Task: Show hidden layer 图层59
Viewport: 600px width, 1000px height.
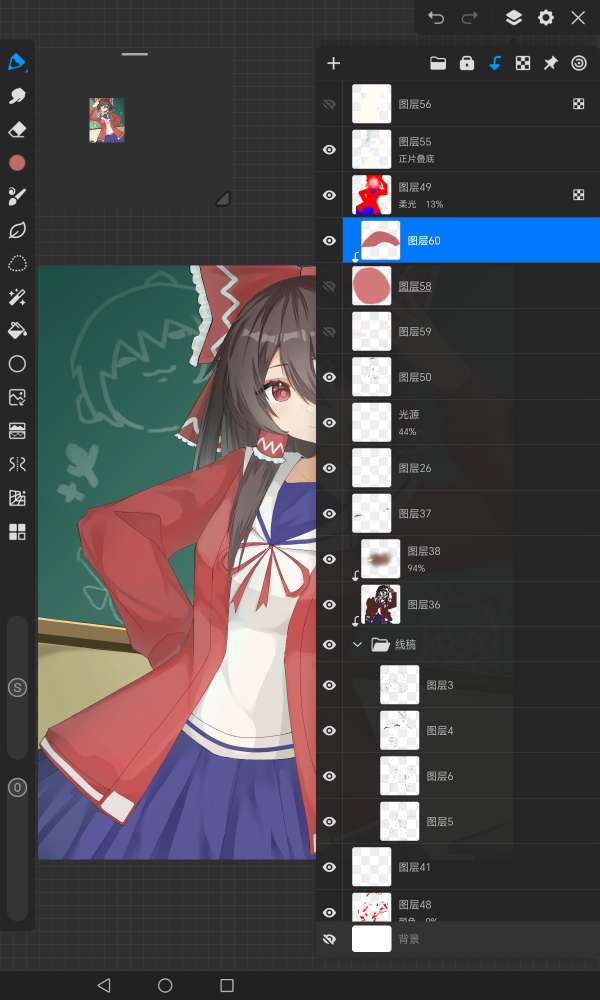Action: pos(329,332)
